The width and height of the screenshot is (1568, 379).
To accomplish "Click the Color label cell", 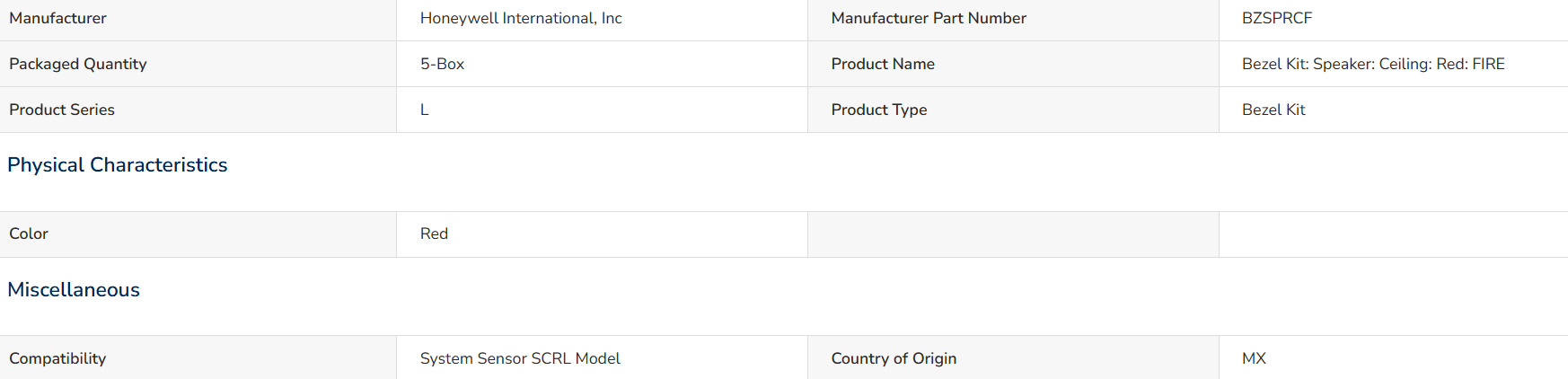I will pos(198,234).
